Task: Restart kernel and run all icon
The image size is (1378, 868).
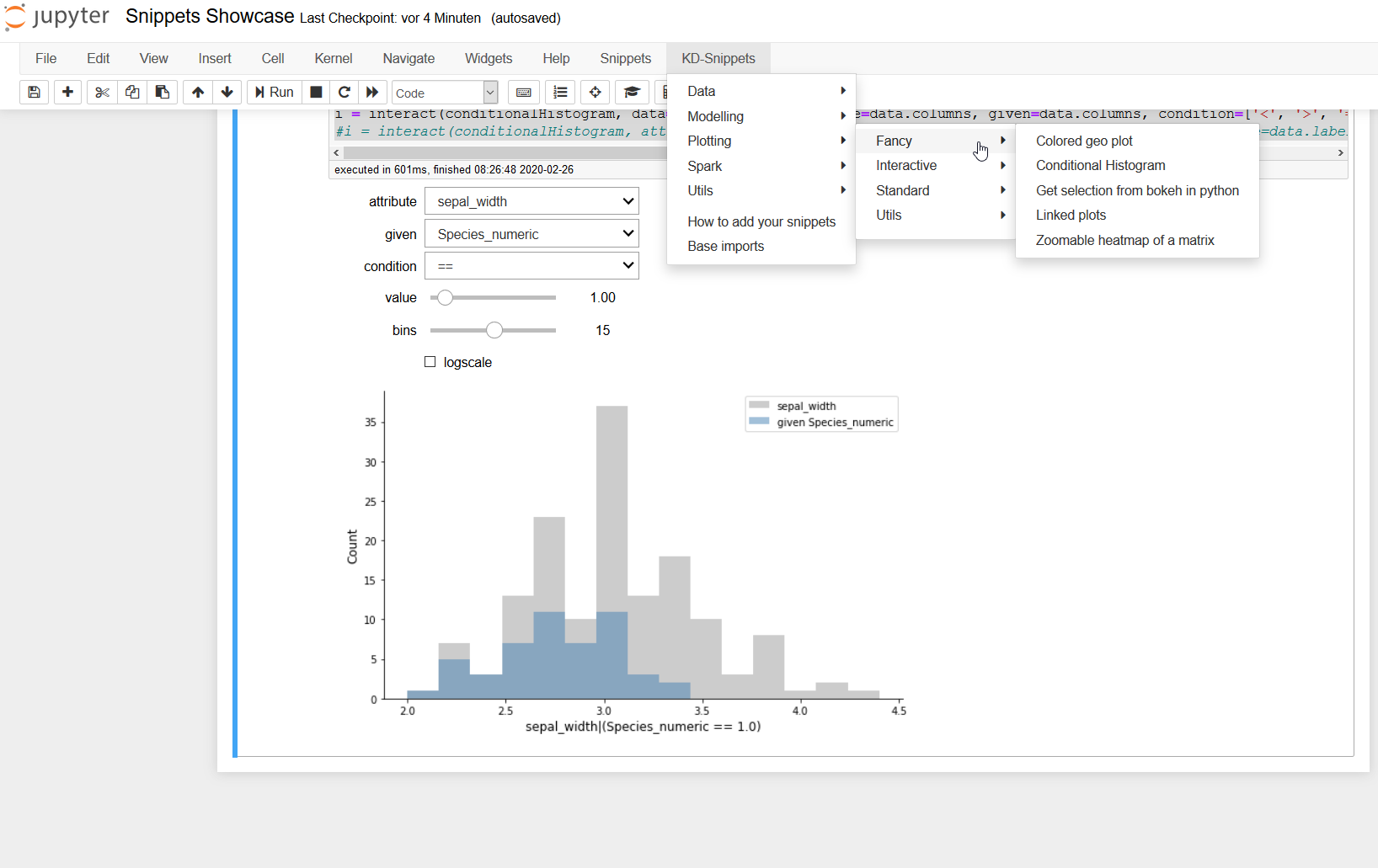Action: pyautogui.click(x=372, y=92)
